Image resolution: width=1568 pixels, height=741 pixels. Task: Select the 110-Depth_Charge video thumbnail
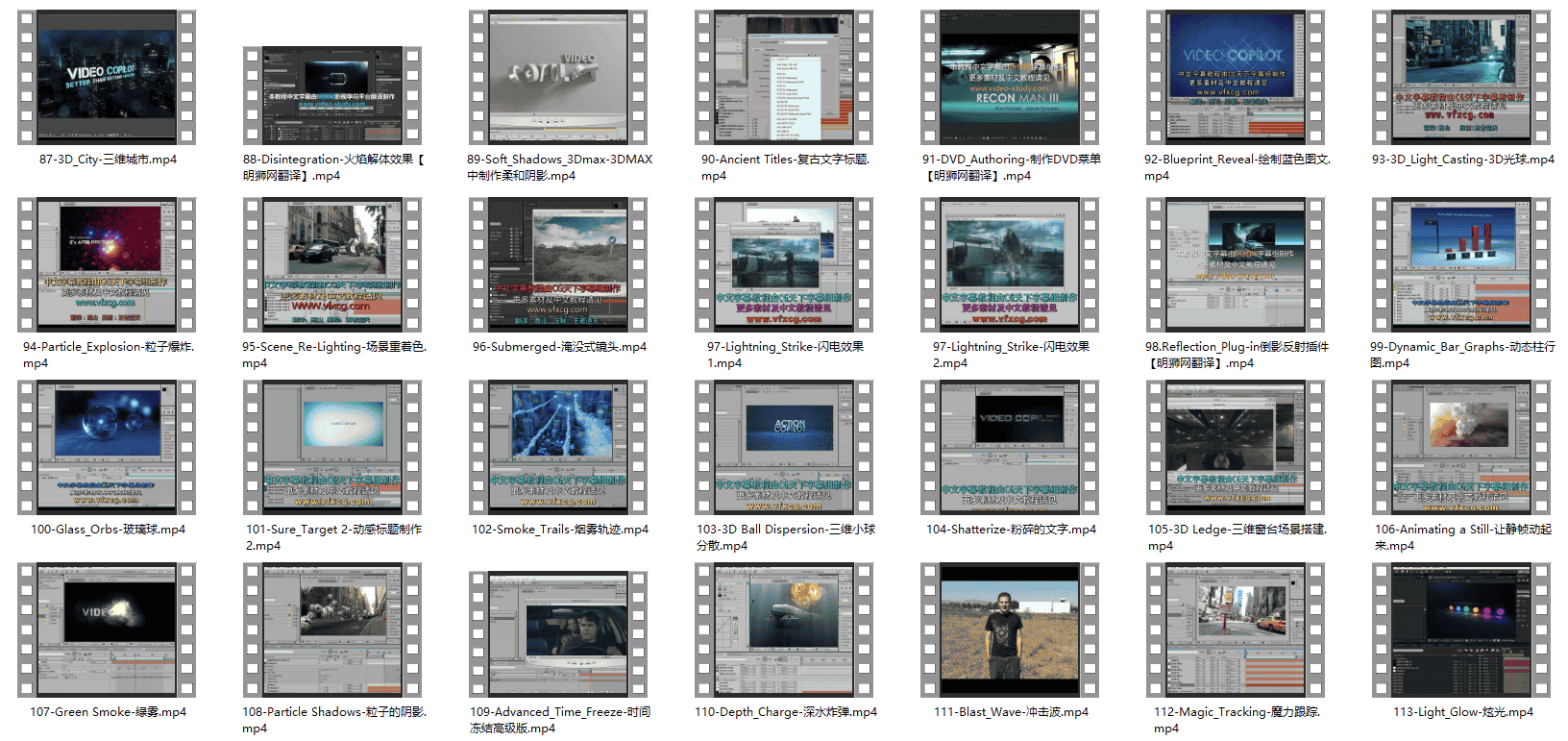tap(784, 630)
